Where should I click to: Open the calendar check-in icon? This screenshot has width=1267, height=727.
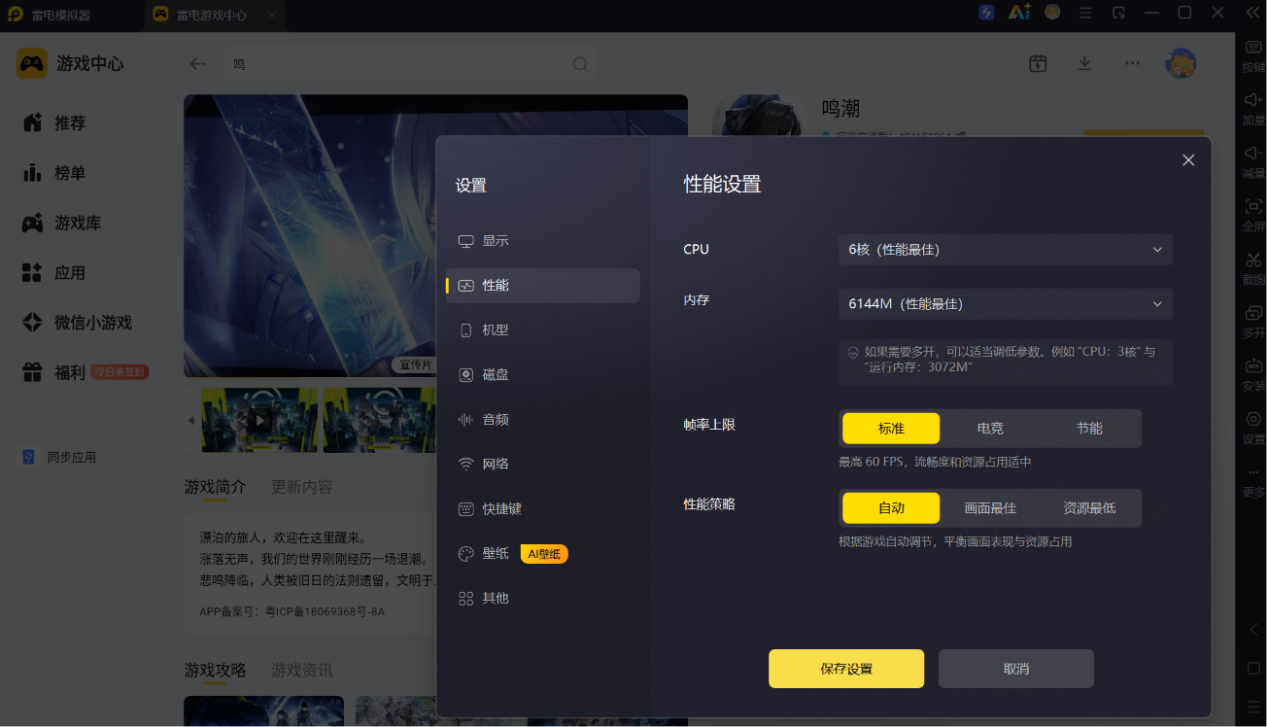[x=1038, y=63]
